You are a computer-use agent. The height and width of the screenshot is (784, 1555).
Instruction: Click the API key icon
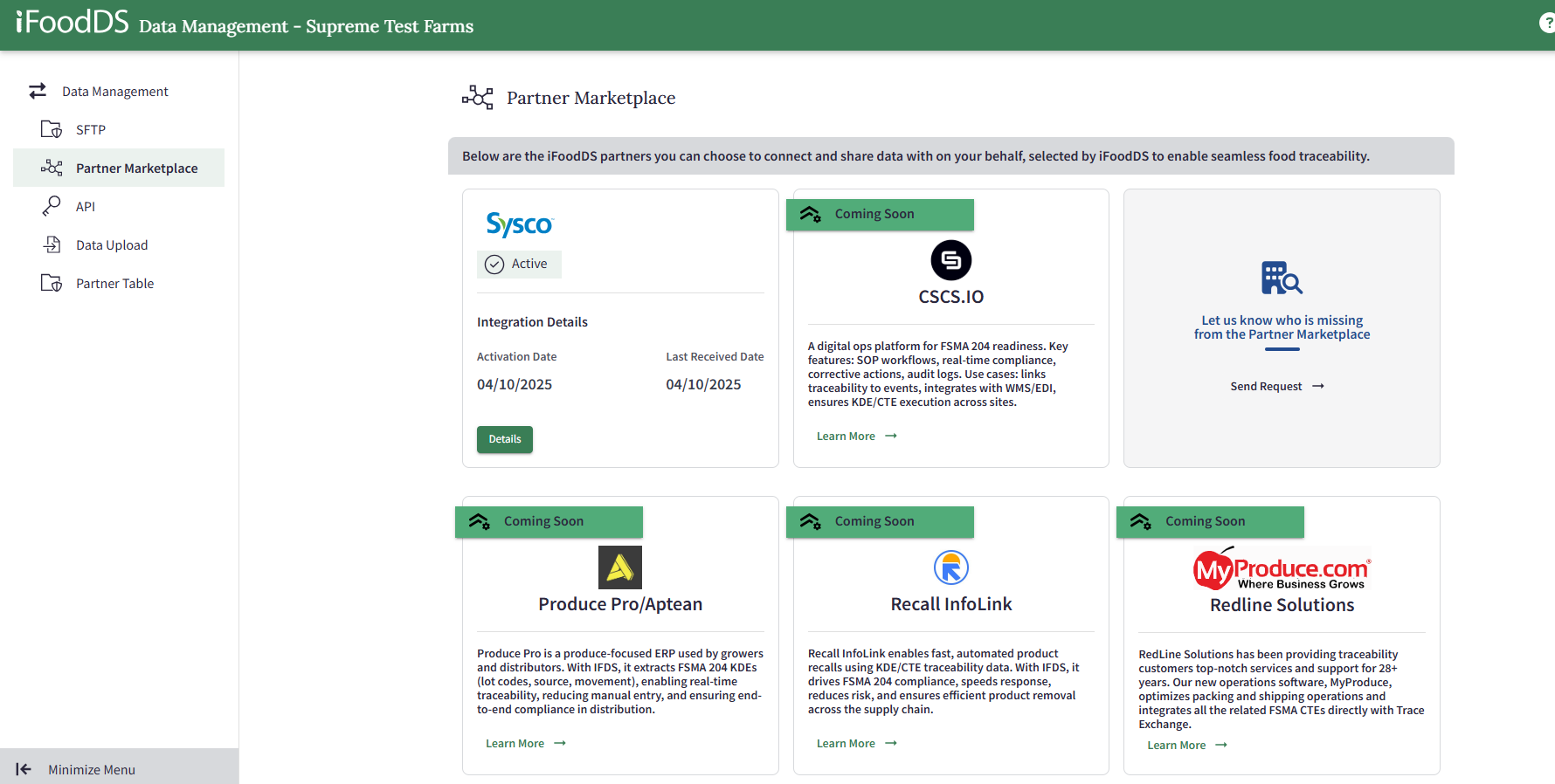coord(52,206)
